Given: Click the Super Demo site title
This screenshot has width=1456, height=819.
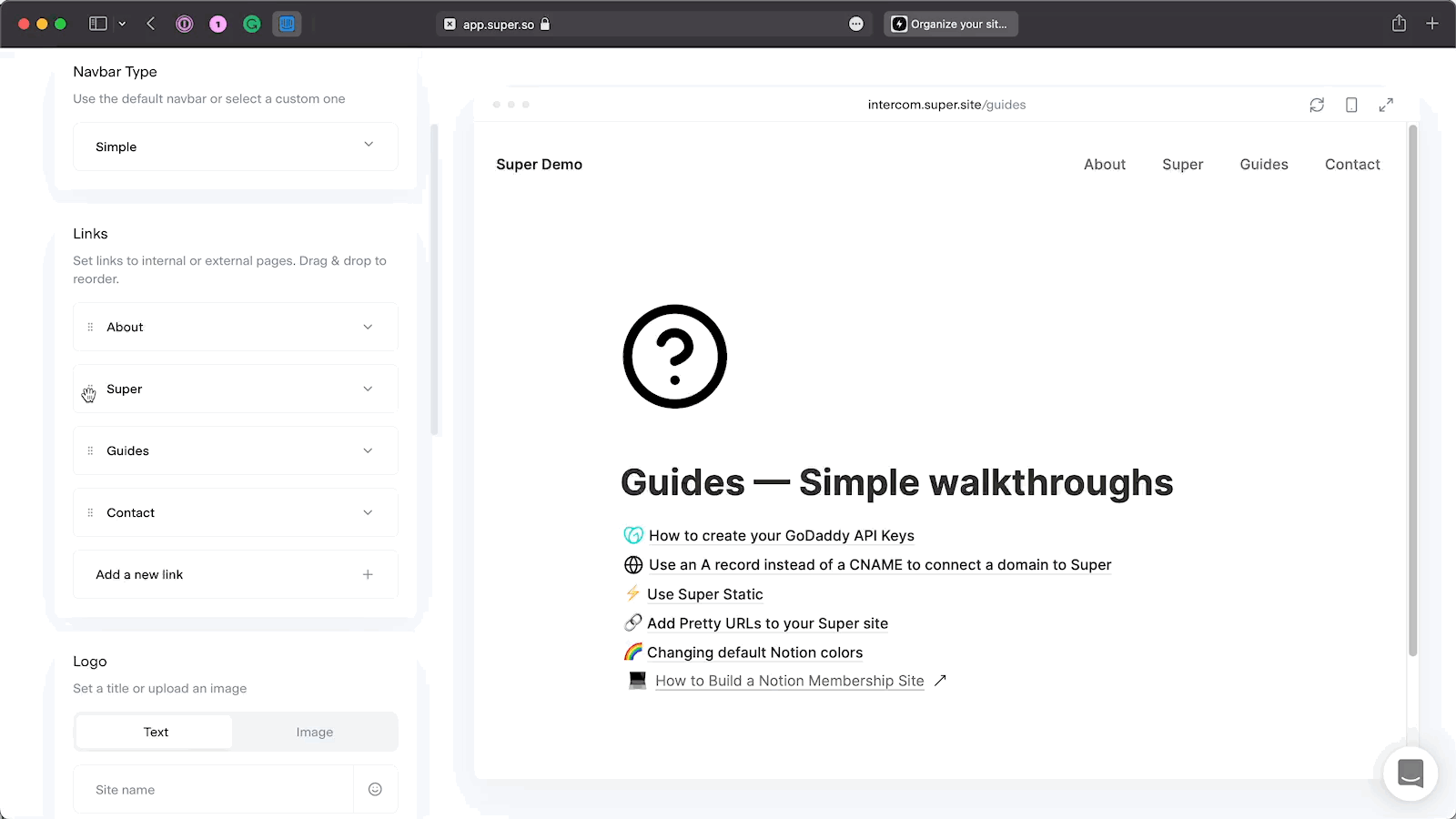Looking at the screenshot, I should coord(539,165).
